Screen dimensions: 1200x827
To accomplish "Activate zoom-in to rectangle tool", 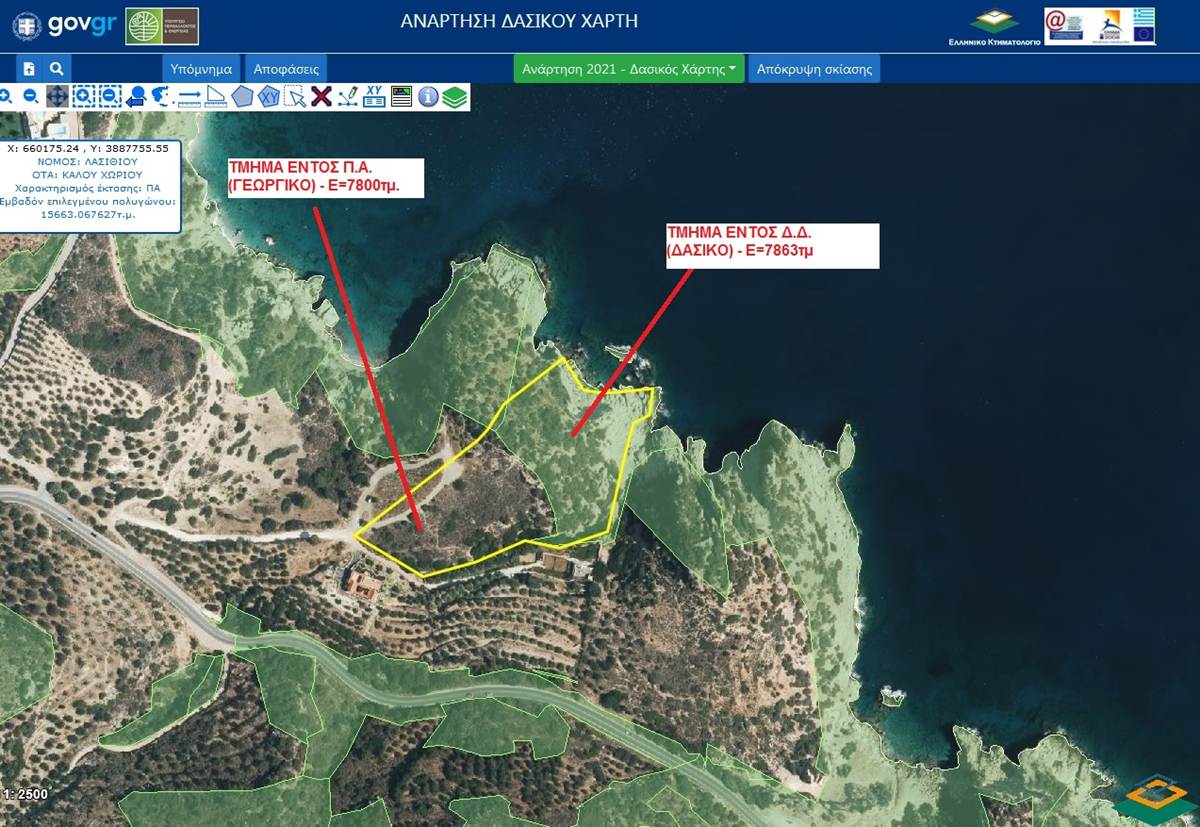I will [83, 97].
